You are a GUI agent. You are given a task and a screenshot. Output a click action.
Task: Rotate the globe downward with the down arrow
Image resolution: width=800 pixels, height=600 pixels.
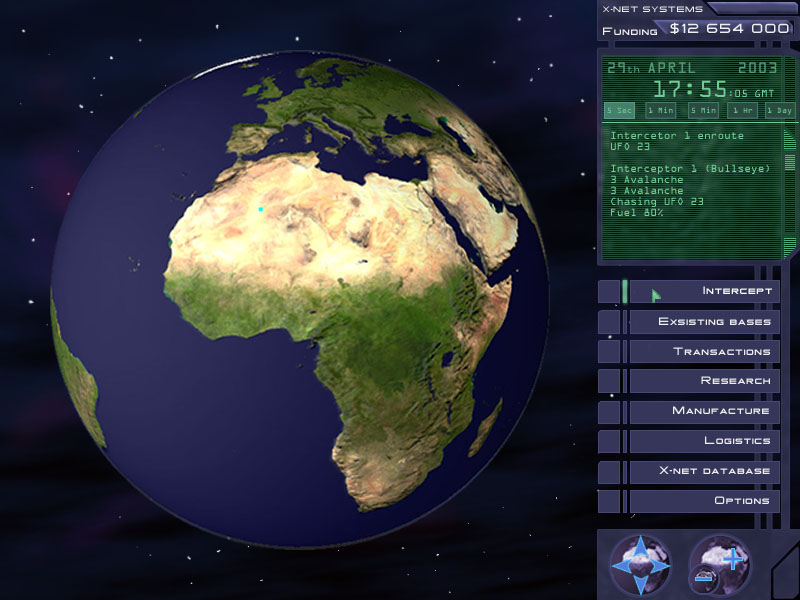(x=641, y=583)
